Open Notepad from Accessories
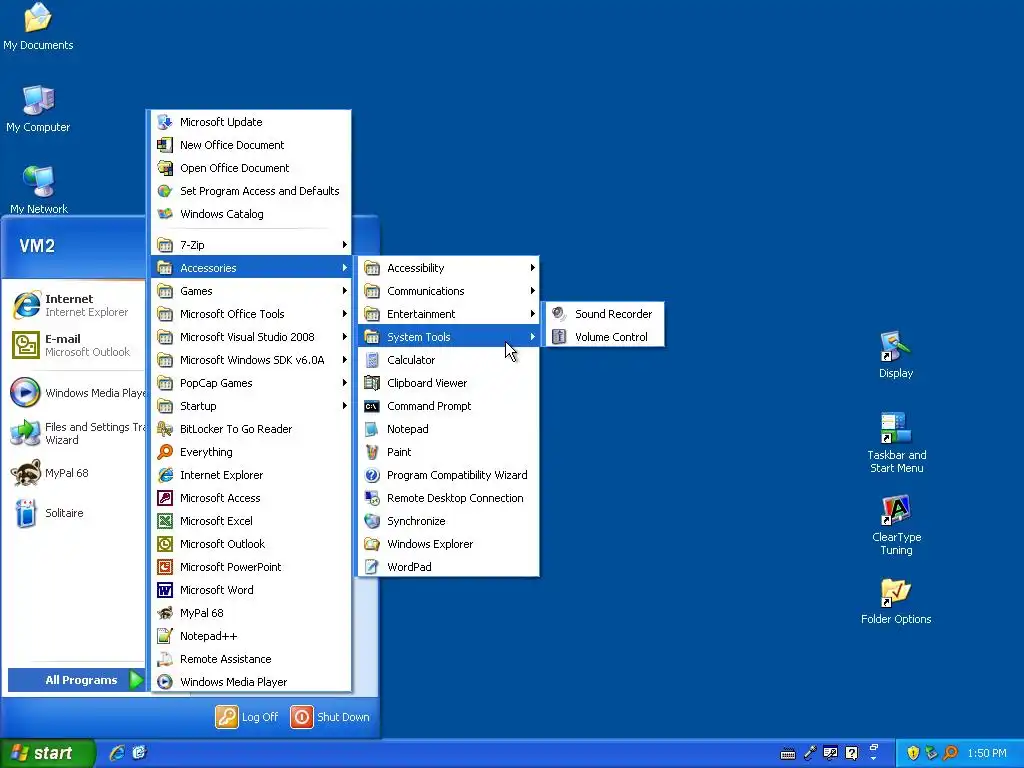The width and height of the screenshot is (1024, 768). point(449,429)
